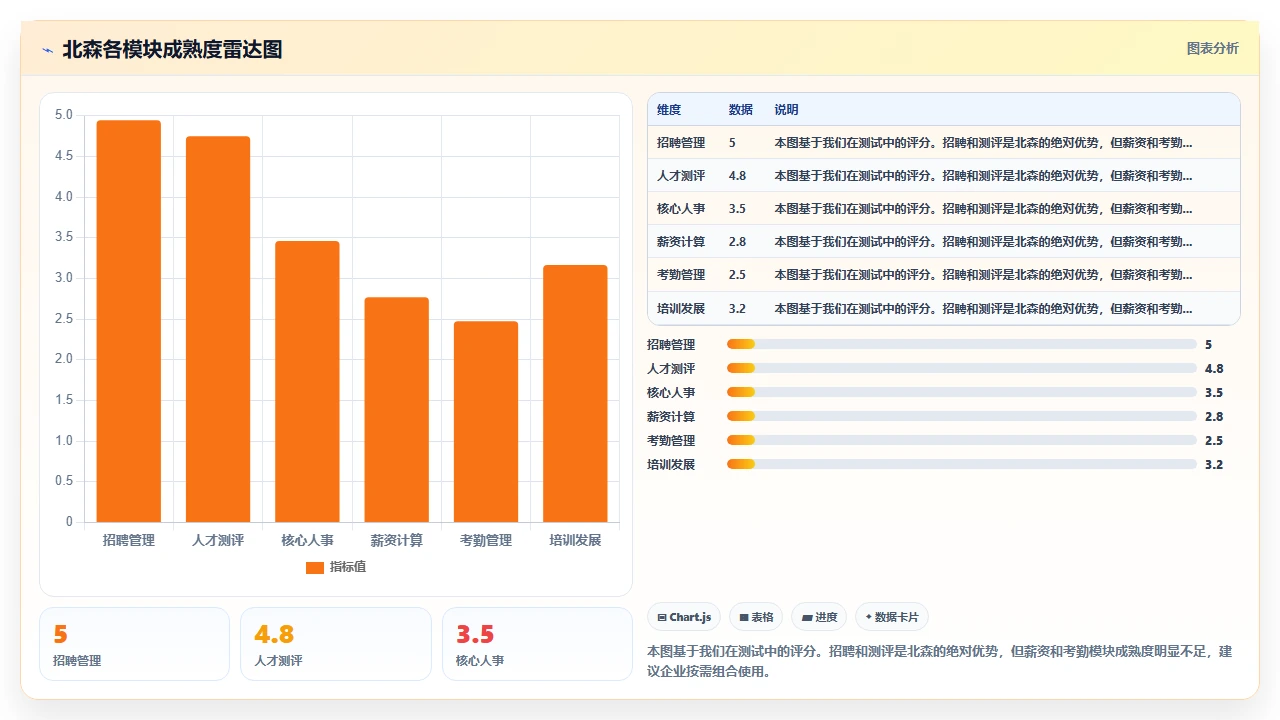This screenshot has width=1280, height=720.
Task: Click the 人才测评 progress bar
Action: point(962,368)
